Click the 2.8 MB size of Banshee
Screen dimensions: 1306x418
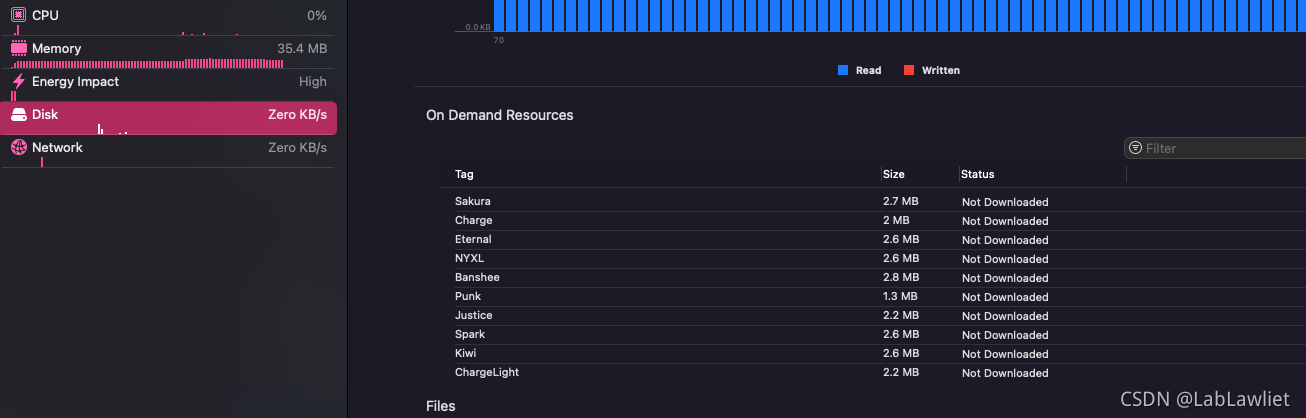pyautogui.click(x=900, y=277)
